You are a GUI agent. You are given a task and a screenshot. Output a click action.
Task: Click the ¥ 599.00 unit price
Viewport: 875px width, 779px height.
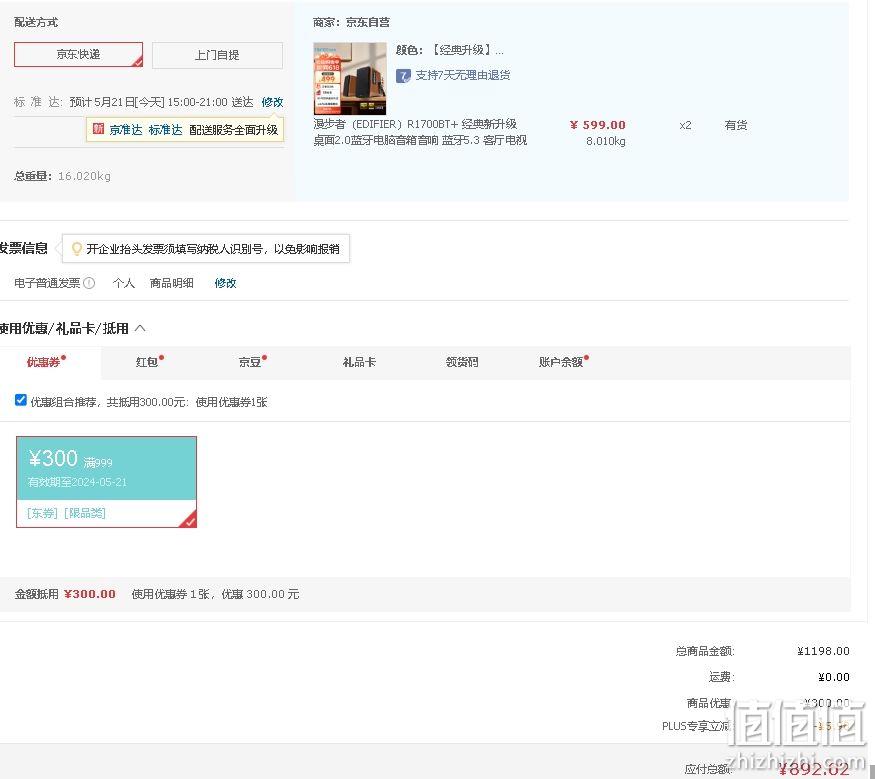(x=598, y=125)
